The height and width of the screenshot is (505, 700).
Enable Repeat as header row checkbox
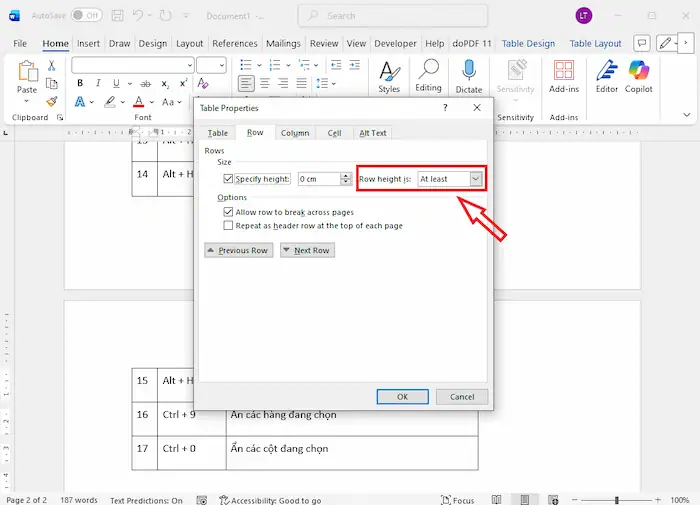click(x=229, y=226)
